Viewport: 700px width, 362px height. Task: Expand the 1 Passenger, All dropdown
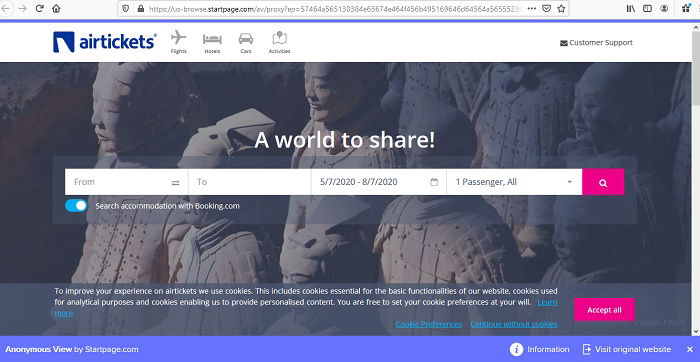tap(514, 182)
